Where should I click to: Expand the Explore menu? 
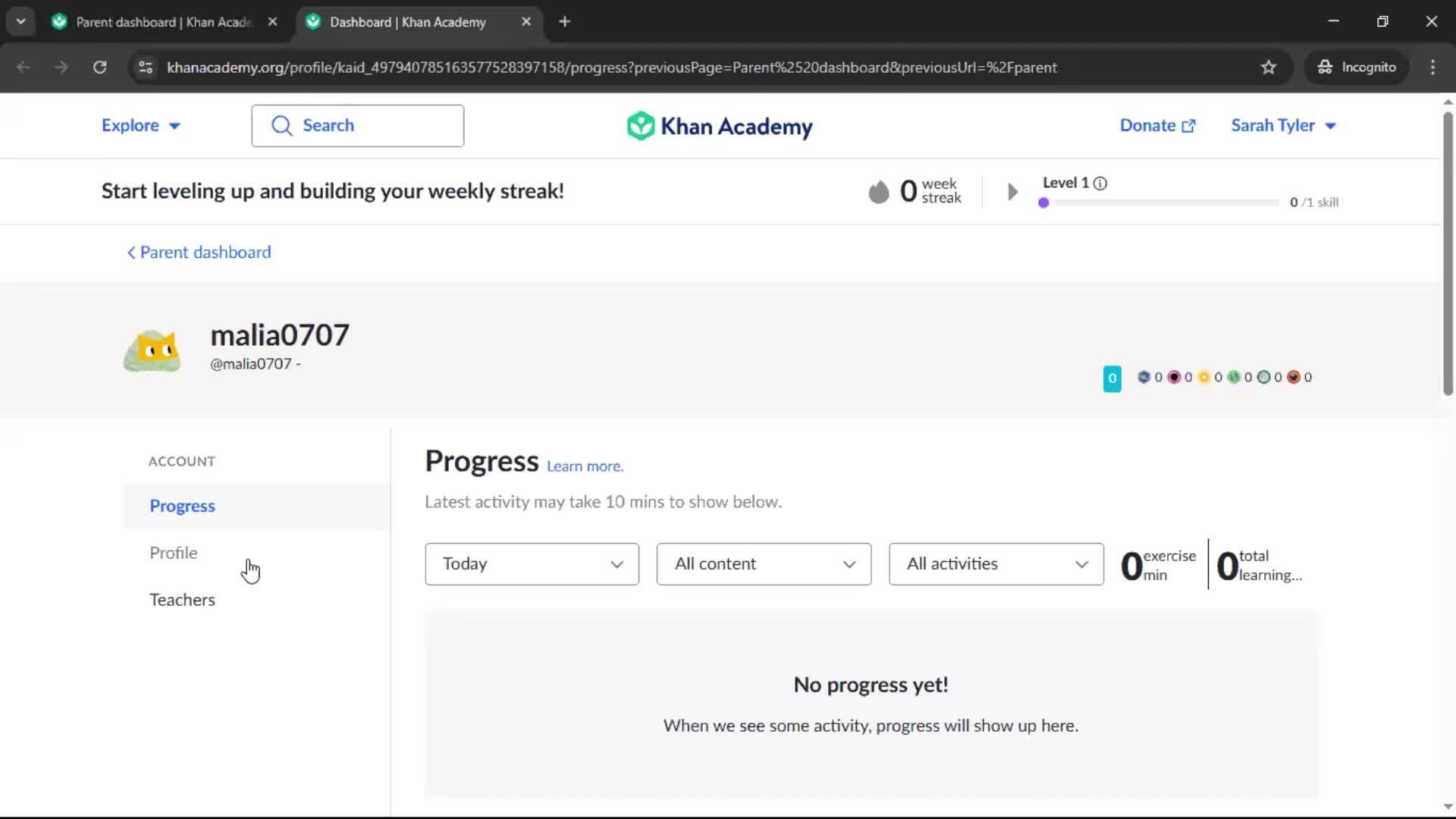tap(141, 126)
